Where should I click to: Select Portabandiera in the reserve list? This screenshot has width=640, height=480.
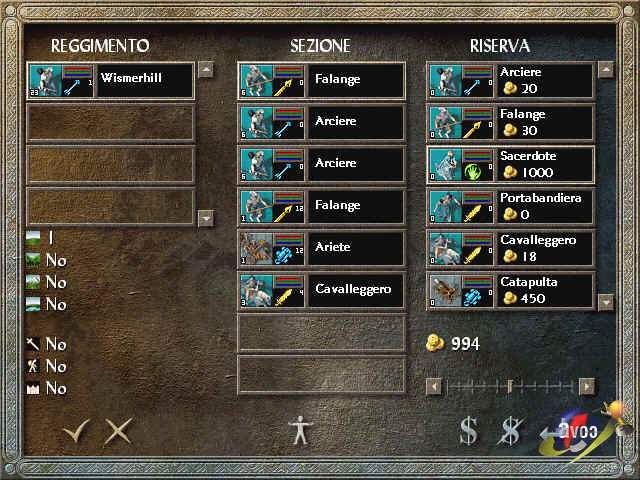[x=510, y=206]
